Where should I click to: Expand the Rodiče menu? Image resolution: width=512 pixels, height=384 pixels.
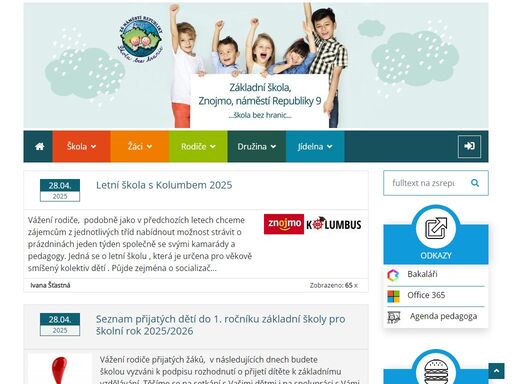click(198, 146)
